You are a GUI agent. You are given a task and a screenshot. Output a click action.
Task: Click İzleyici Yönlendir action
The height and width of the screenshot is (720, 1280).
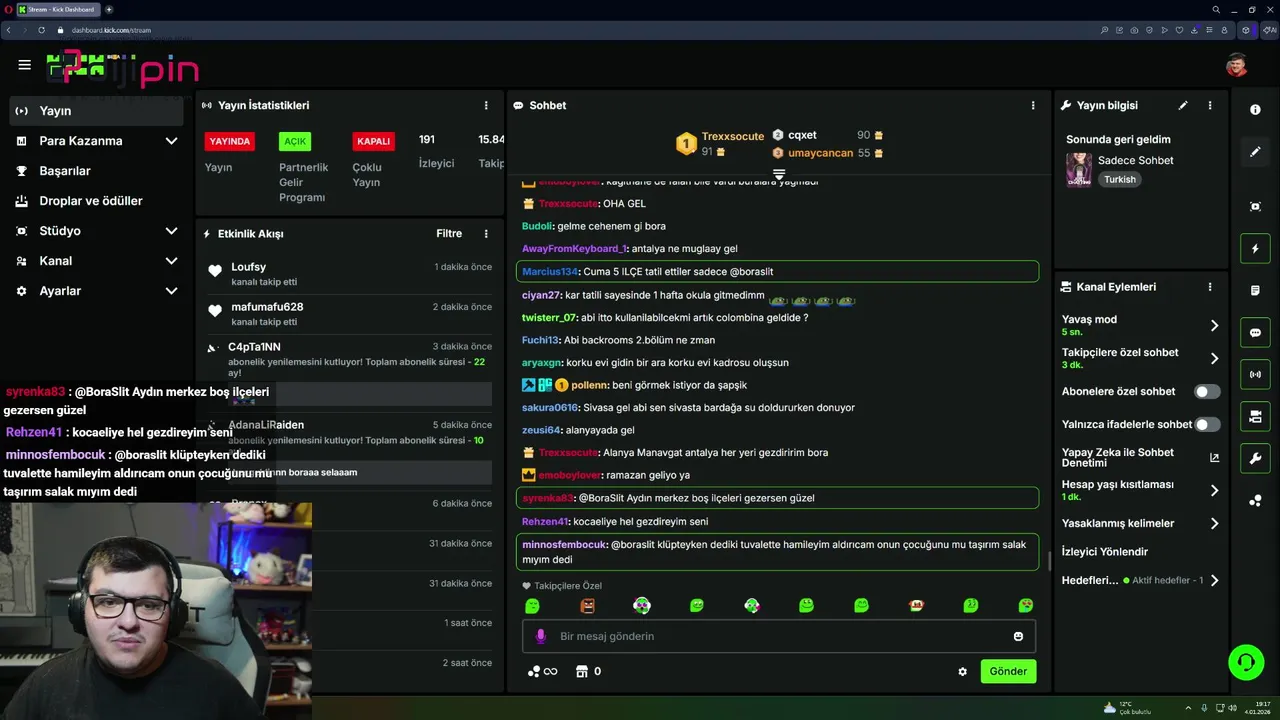[1105, 551]
